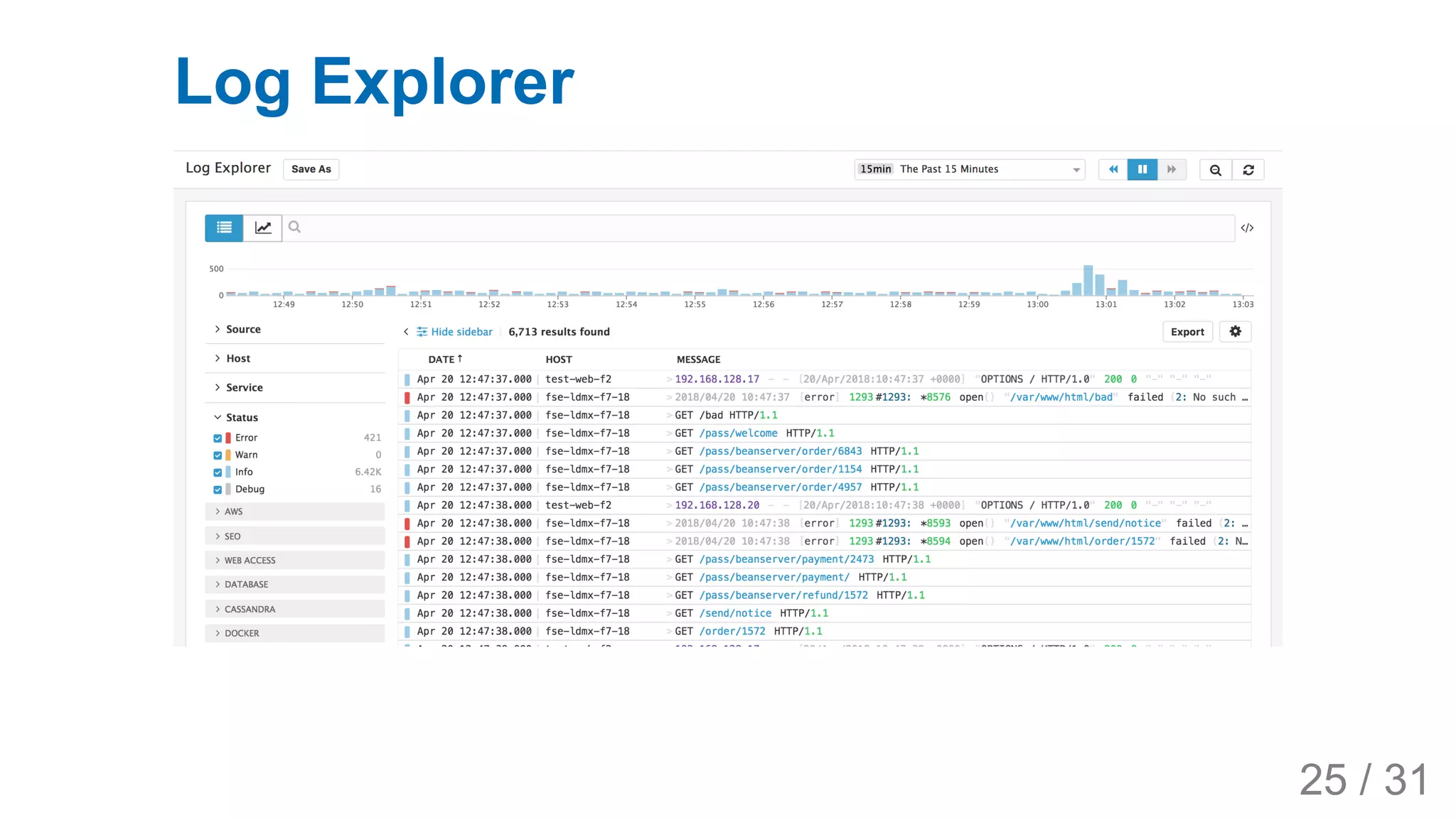Step back in time with the rewind button

pyautogui.click(x=1113, y=169)
